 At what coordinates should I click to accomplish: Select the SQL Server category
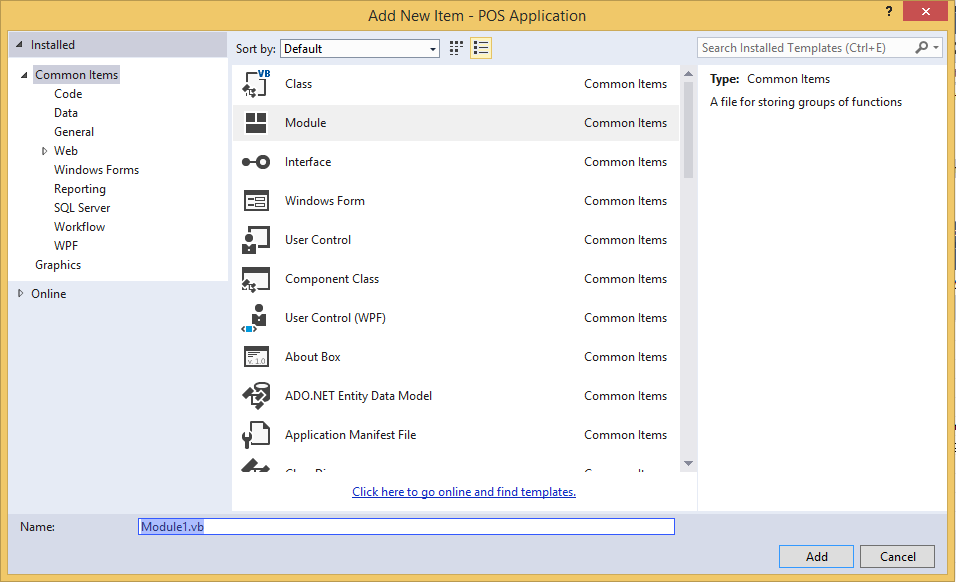[82, 208]
